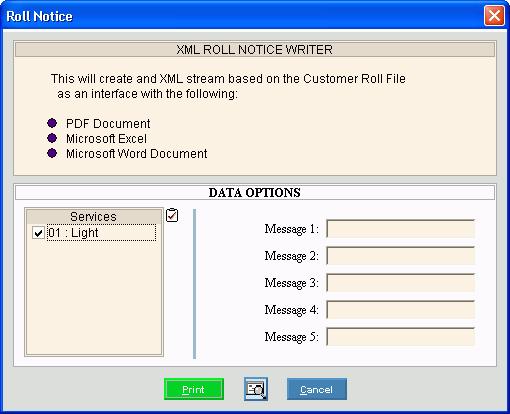This screenshot has width=510, height=414.
Task: Focus the Message 1 input field
Action: click(x=400, y=229)
